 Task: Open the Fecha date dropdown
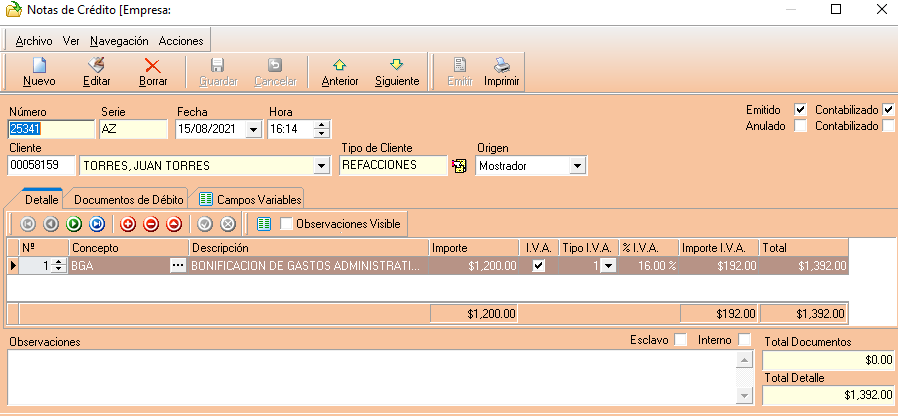coord(253,129)
